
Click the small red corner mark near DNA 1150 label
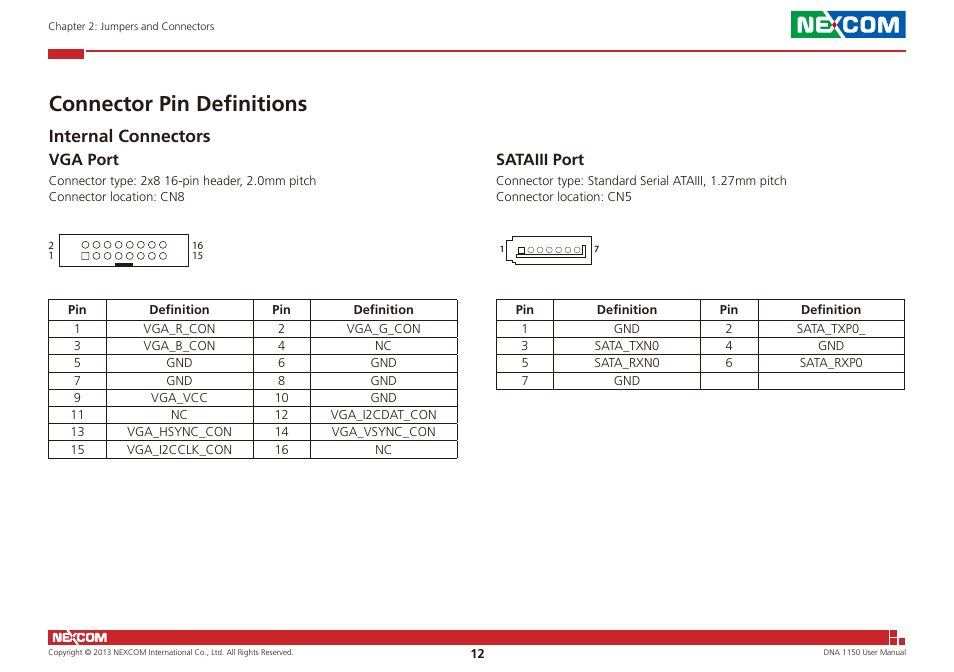[898, 635]
